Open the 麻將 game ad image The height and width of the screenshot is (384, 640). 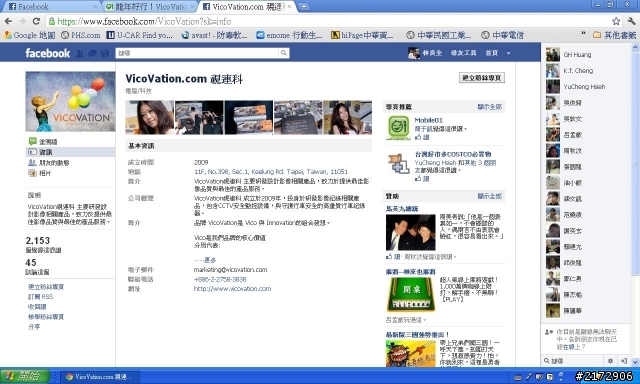[x=411, y=295]
